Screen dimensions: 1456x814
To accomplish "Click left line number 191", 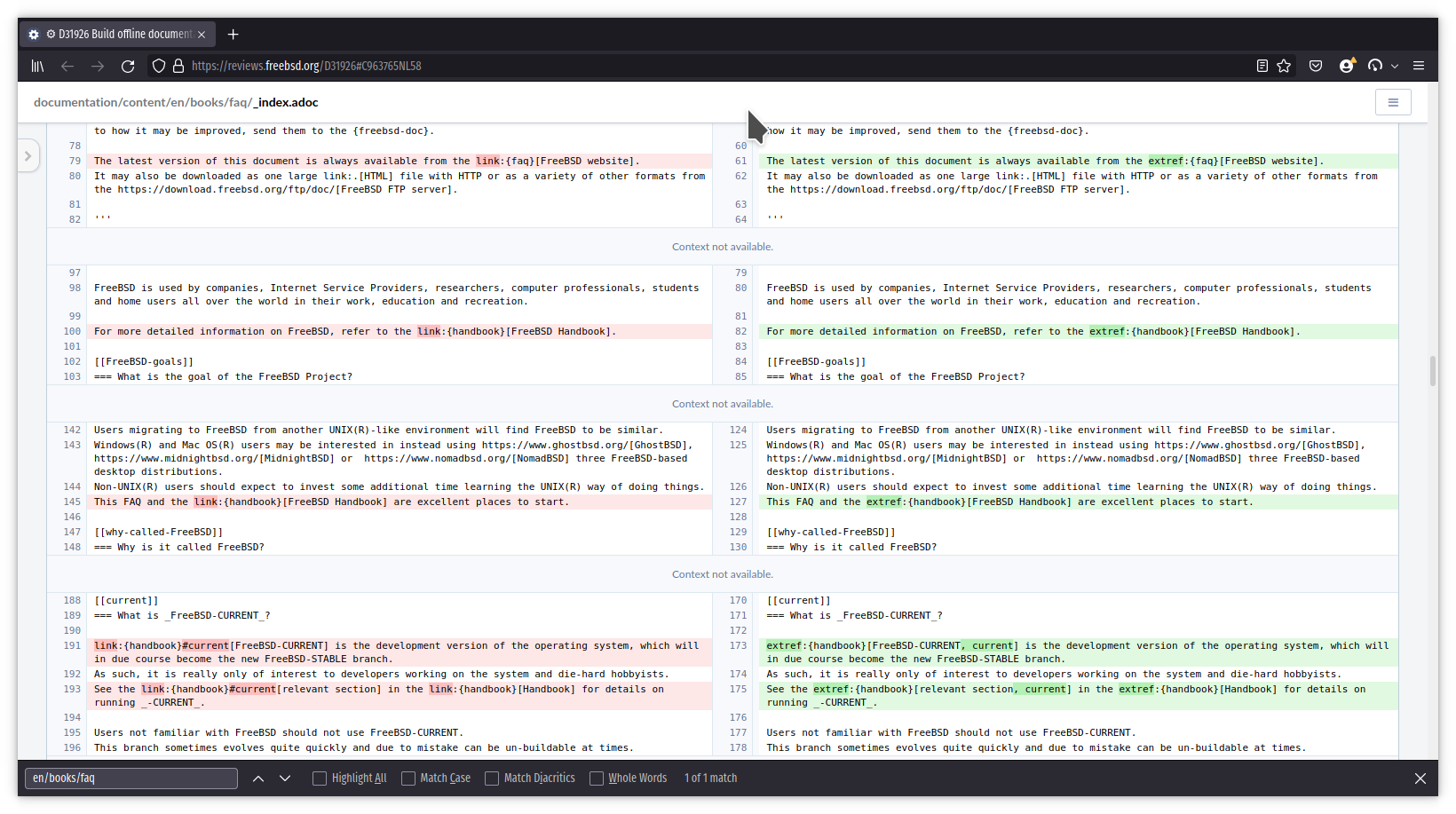I will pyautogui.click(x=72, y=646).
